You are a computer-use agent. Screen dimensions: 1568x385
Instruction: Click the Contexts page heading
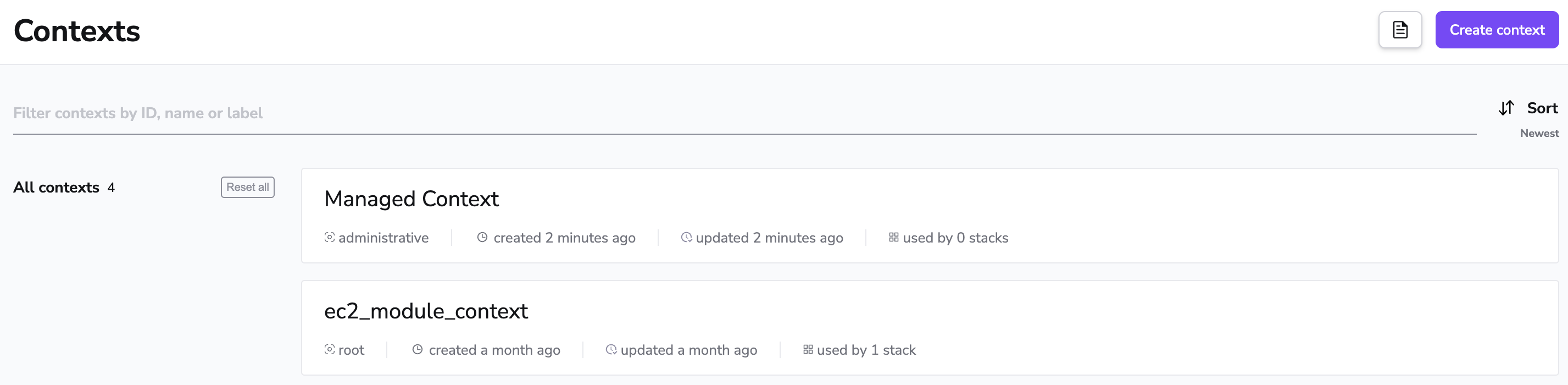pyautogui.click(x=77, y=30)
